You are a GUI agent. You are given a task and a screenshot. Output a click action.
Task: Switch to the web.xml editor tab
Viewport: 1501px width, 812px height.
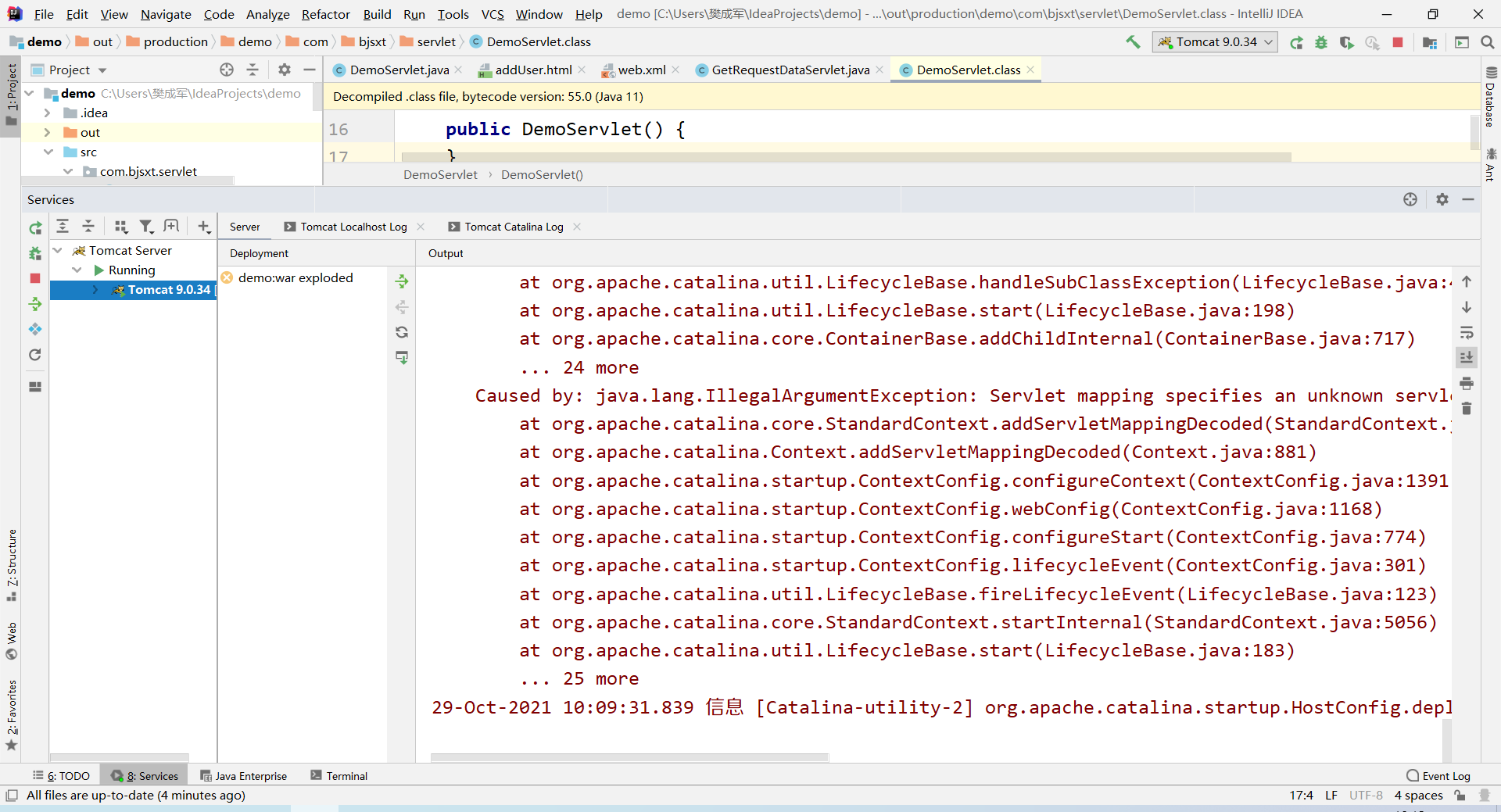[x=641, y=70]
